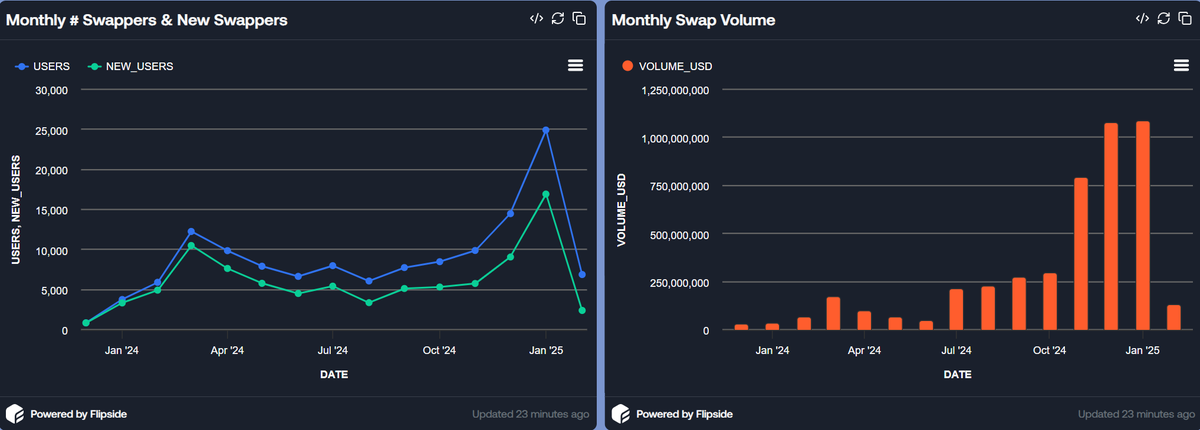The height and width of the screenshot is (430, 1200).
Task: Open Powered by Flipside link in right panel
Action: [x=684, y=414]
